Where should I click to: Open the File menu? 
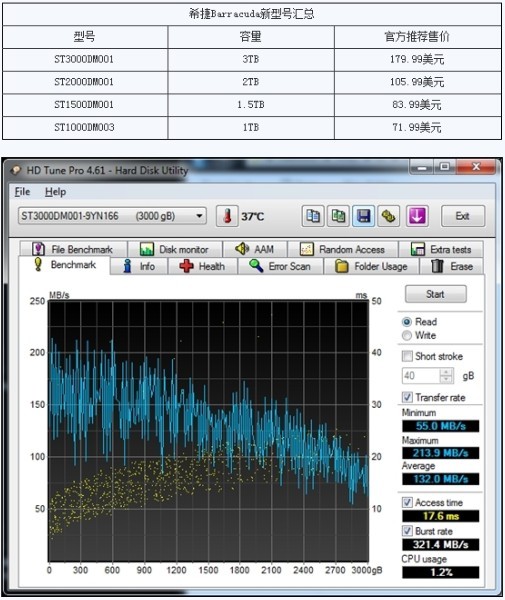pos(22,192)
